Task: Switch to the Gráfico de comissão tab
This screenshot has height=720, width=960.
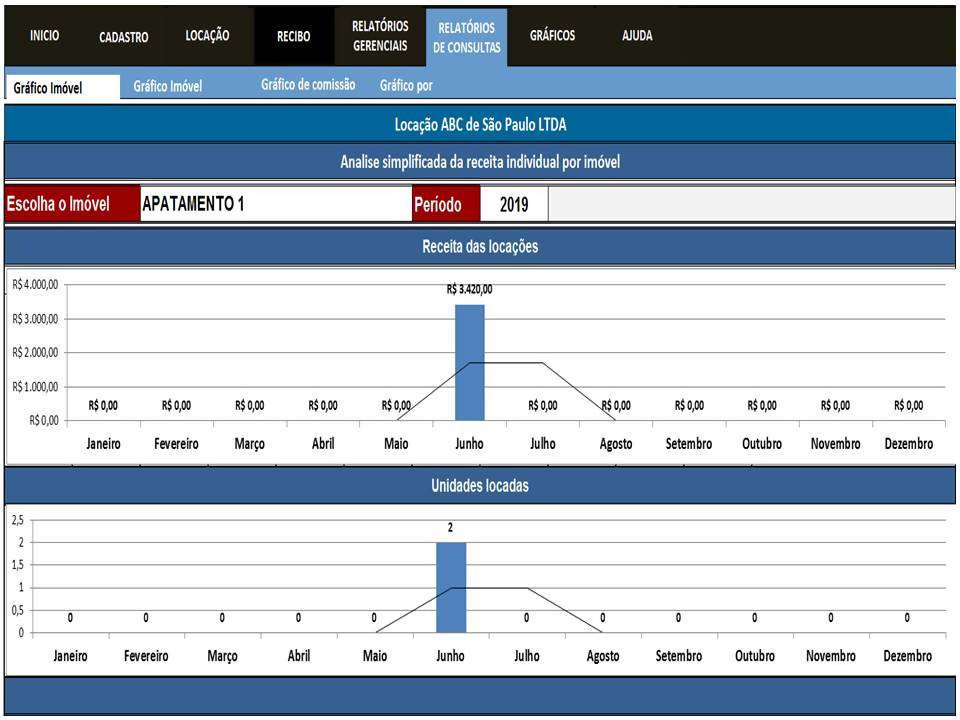Action: 308,85
